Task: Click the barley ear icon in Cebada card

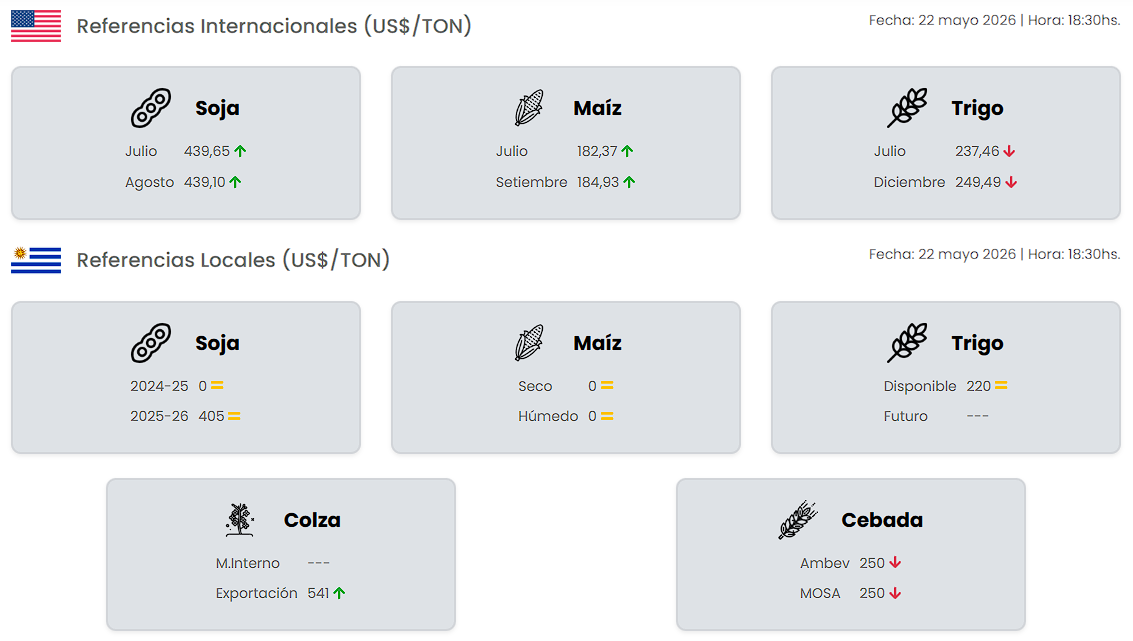Action: [798, 520]
